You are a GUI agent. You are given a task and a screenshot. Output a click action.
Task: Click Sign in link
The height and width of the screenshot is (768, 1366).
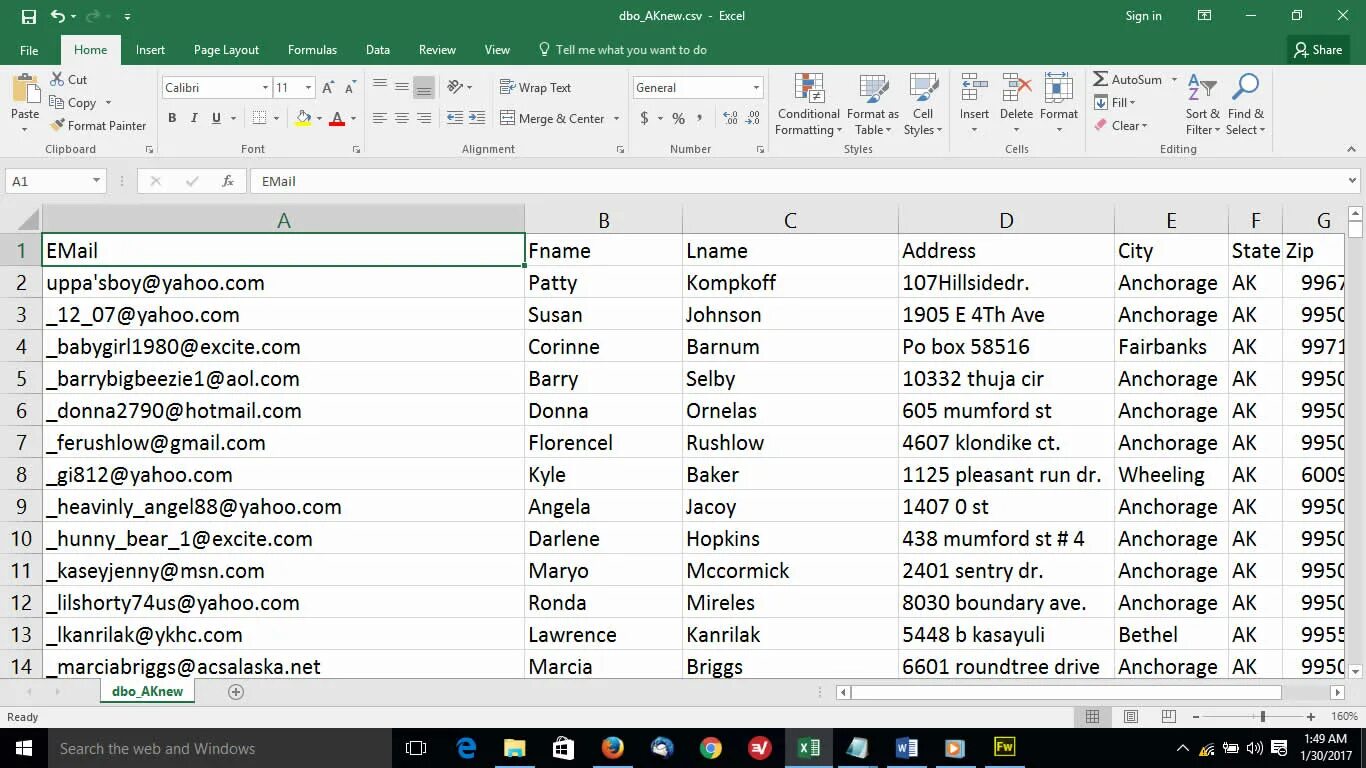tap(1143, 16)
